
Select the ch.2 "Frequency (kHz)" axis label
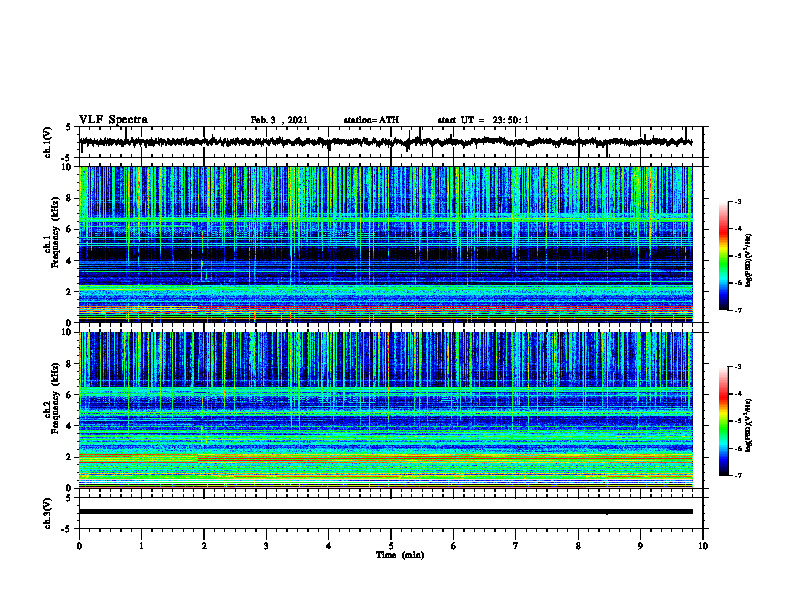point(55,398)
